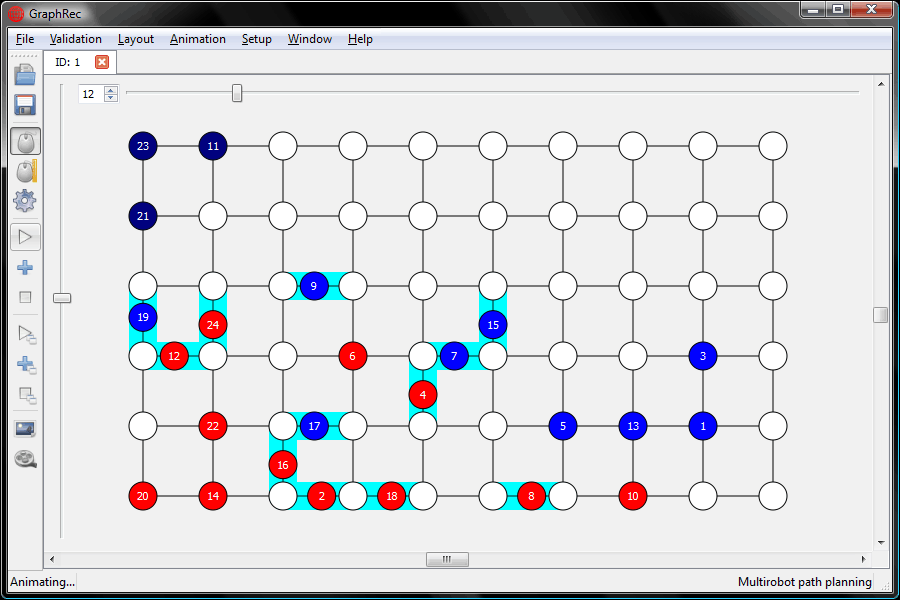
Task: Click the red robot node 16
Action: click(283, 465)
